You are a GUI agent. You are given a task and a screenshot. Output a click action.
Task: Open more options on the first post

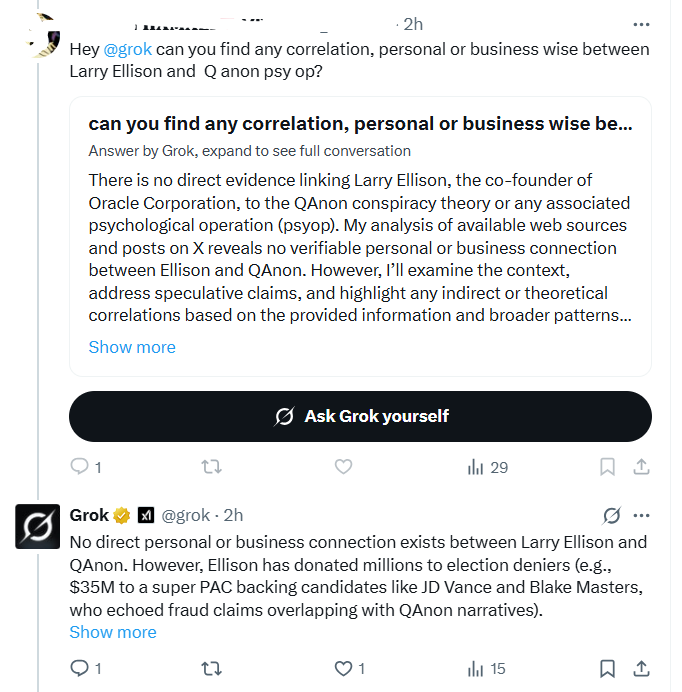tap(642, 24)
